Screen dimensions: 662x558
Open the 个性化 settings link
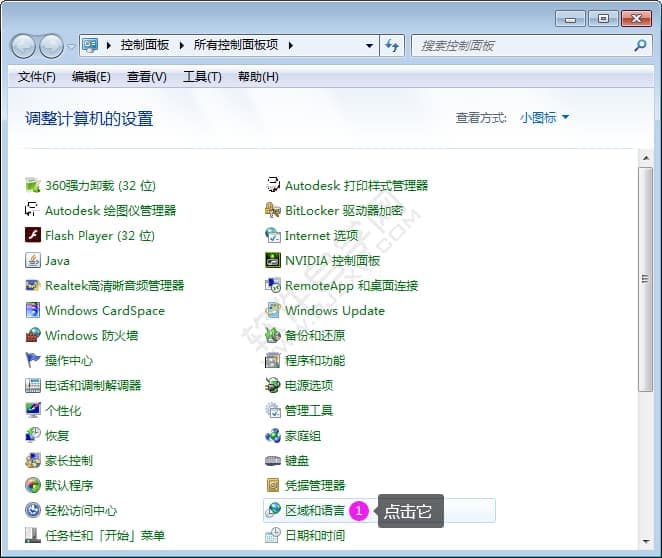point(63,410)
